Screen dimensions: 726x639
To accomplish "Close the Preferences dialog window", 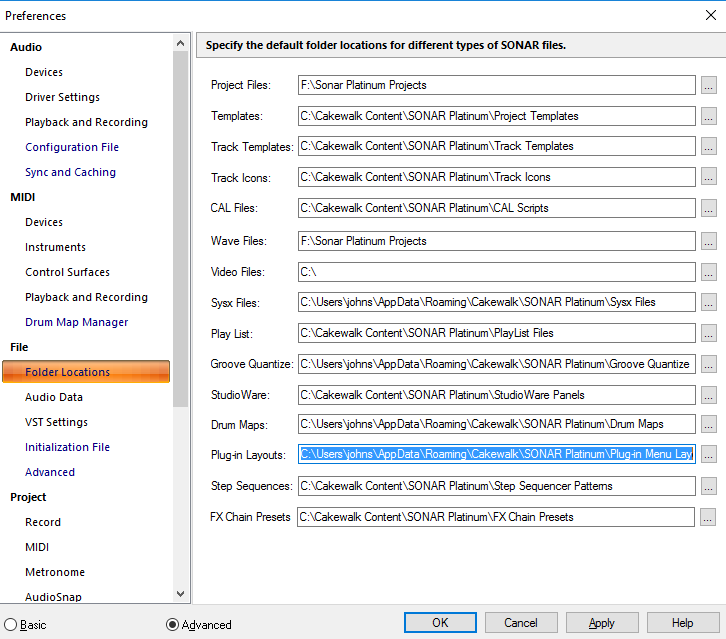I will coord(710,15).
